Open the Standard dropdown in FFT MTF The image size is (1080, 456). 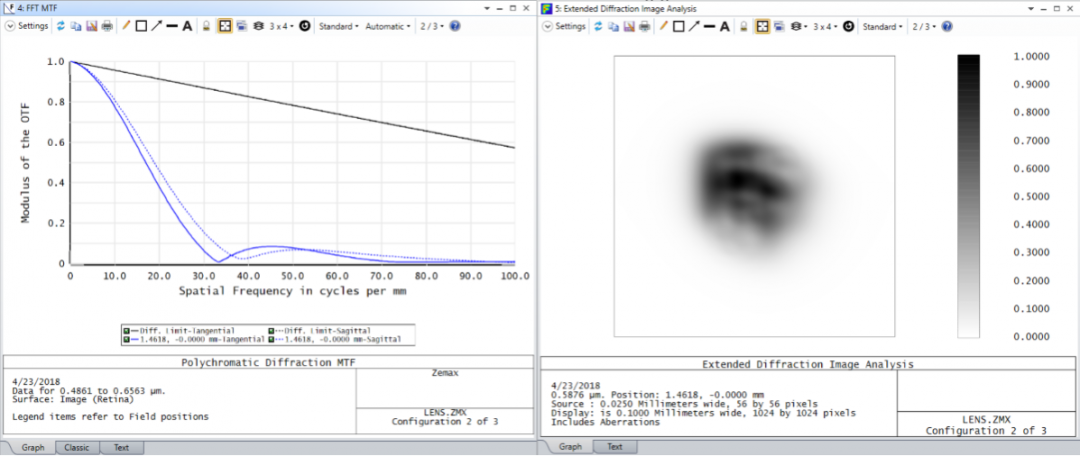(338, 26)
